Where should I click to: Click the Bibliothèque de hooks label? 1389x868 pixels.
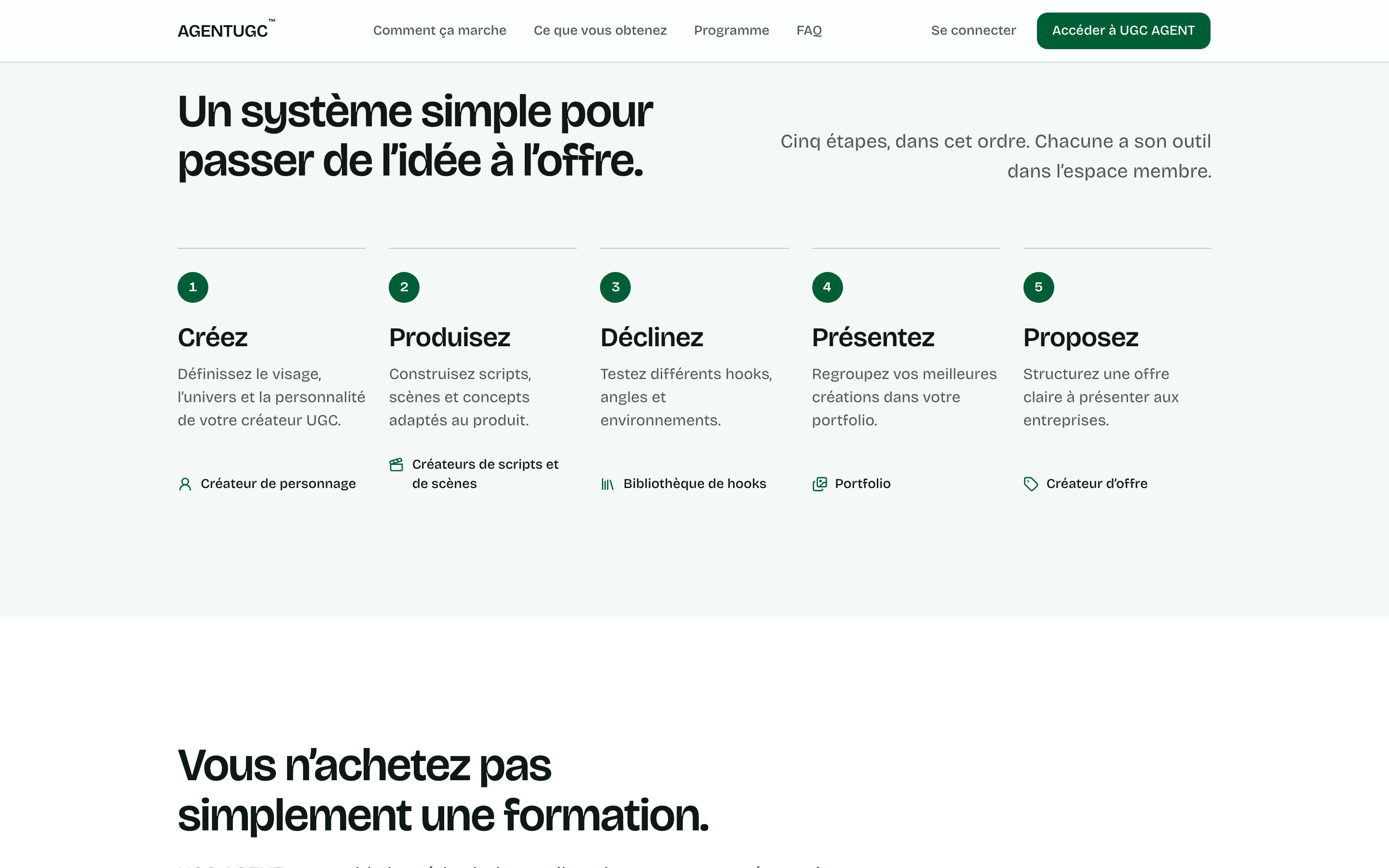[694, 484]
